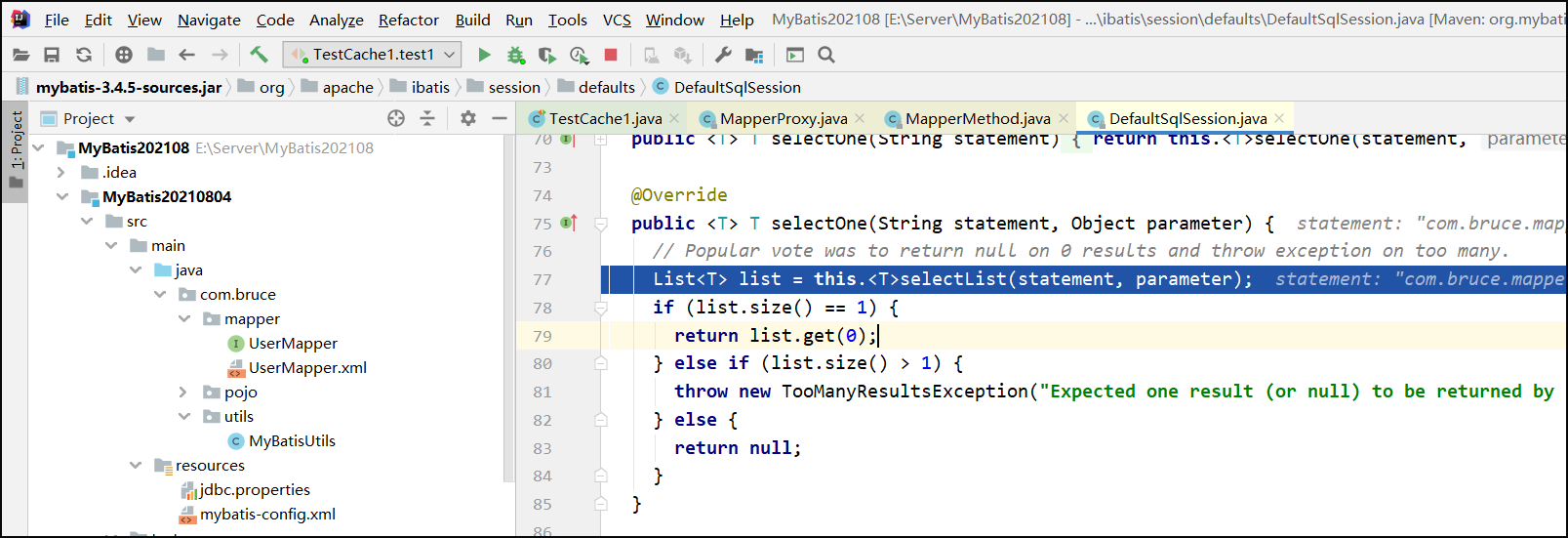Screen dimensions: 1568x538
Task: Expand the pojo package arrow
Action: point(184,392)
